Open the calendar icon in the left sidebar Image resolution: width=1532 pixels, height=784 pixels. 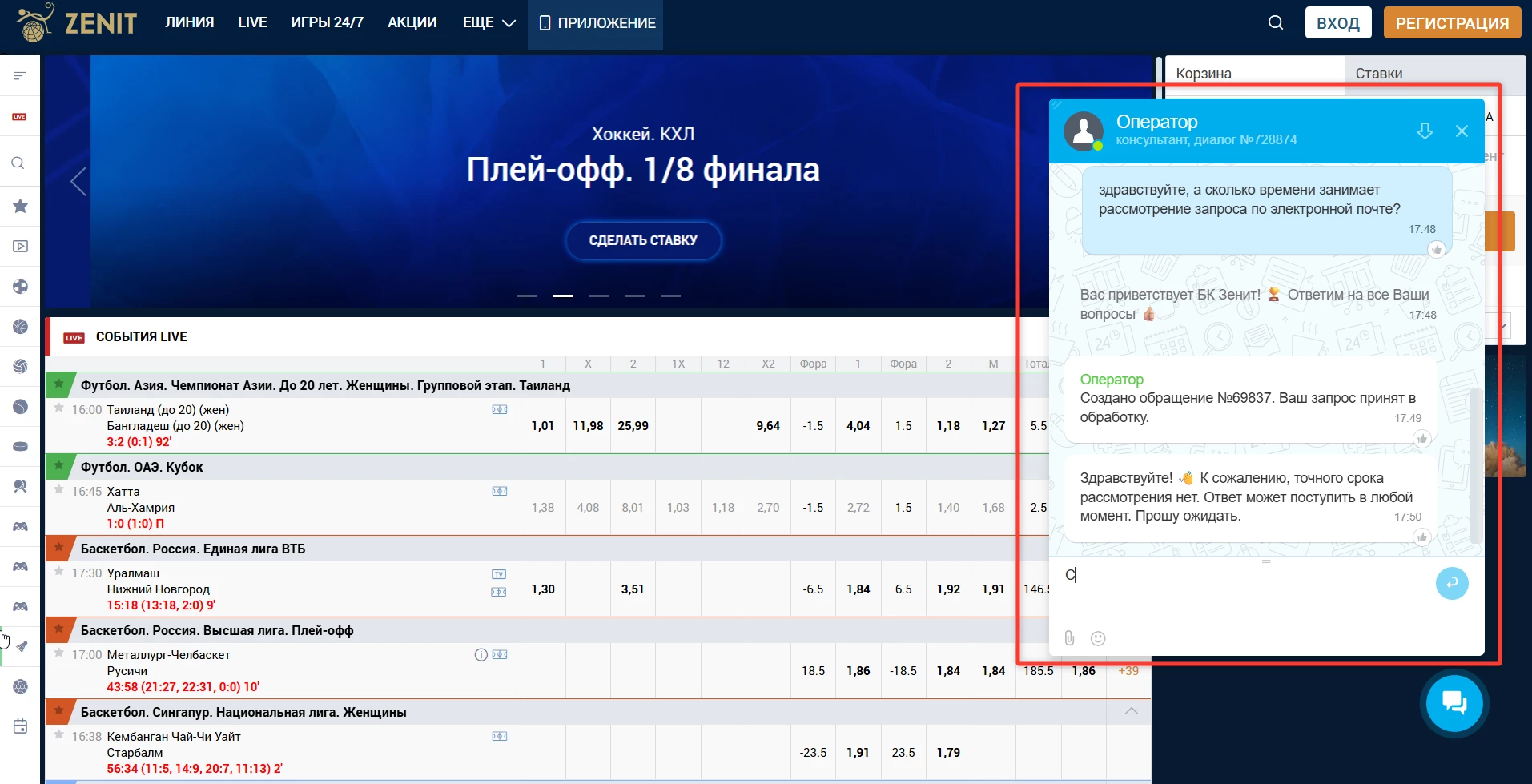[20, 726]
